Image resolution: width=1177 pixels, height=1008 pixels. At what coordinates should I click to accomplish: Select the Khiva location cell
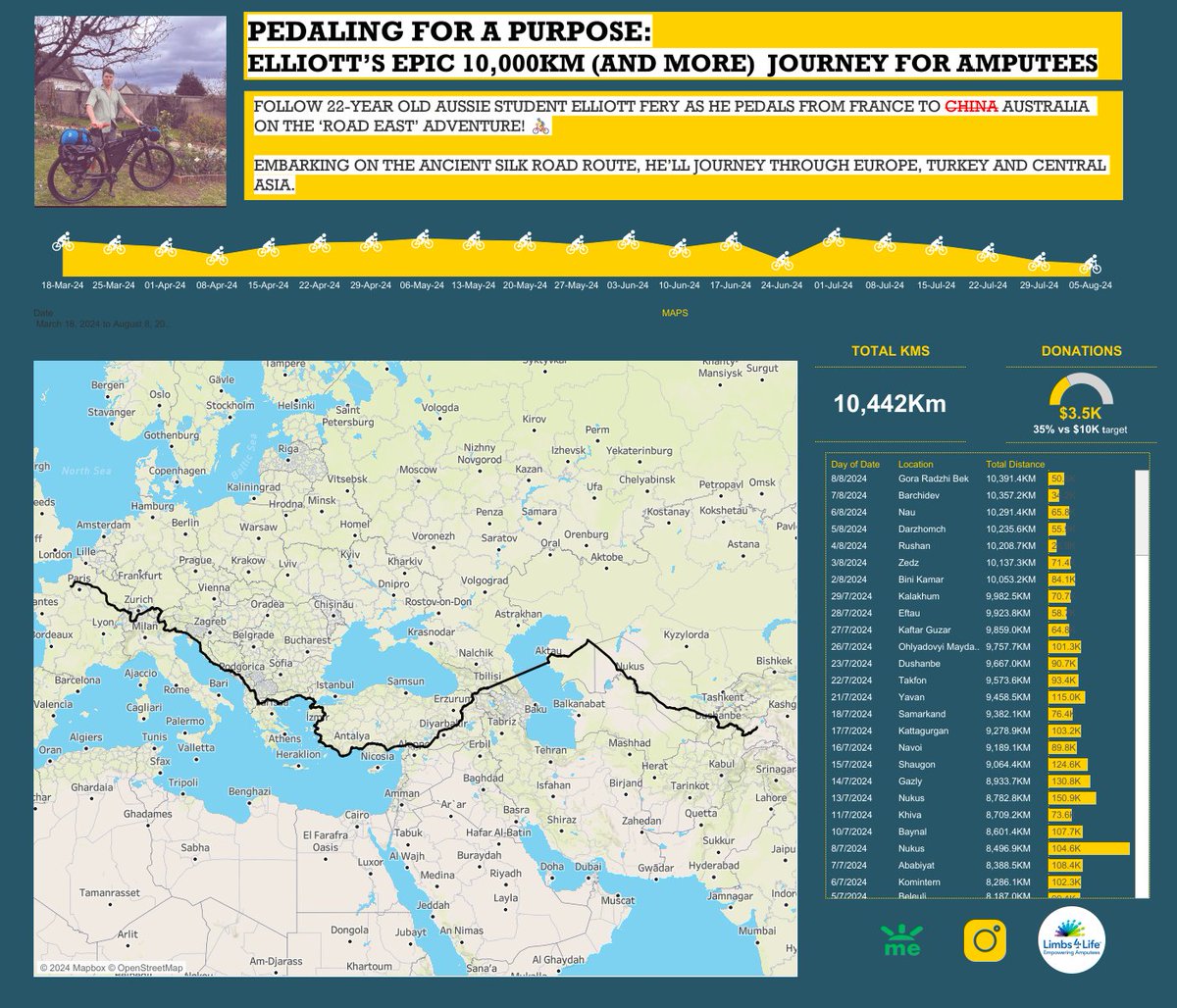coord(910,815)
